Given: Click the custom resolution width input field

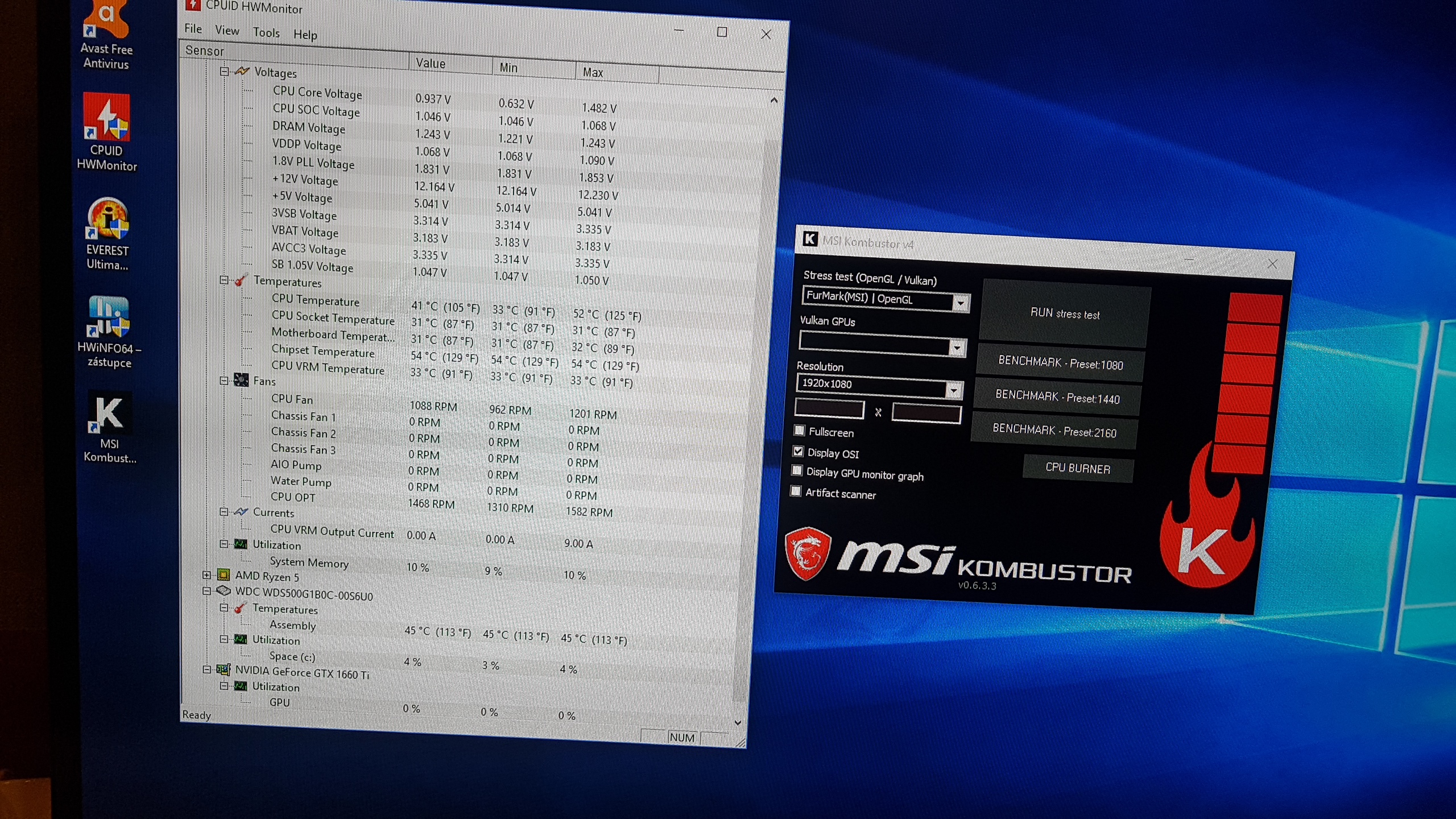Looking at the screenshot, I should [829, 408].
